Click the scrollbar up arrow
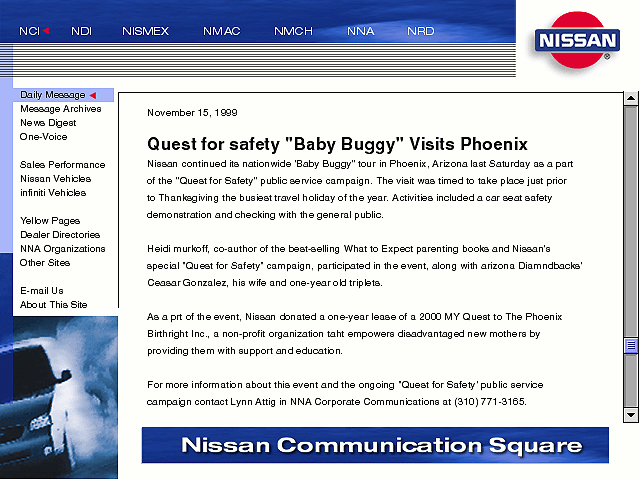640x480 pixels. [631, 98]
